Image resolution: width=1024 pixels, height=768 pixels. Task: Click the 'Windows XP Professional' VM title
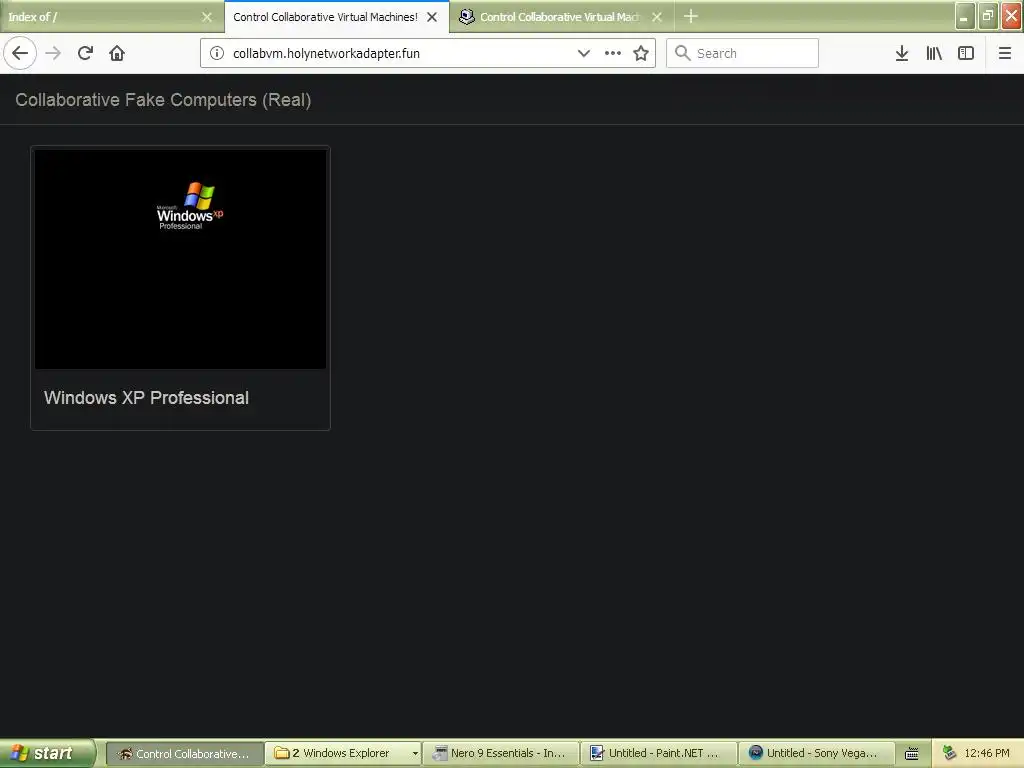pos(146,398)
